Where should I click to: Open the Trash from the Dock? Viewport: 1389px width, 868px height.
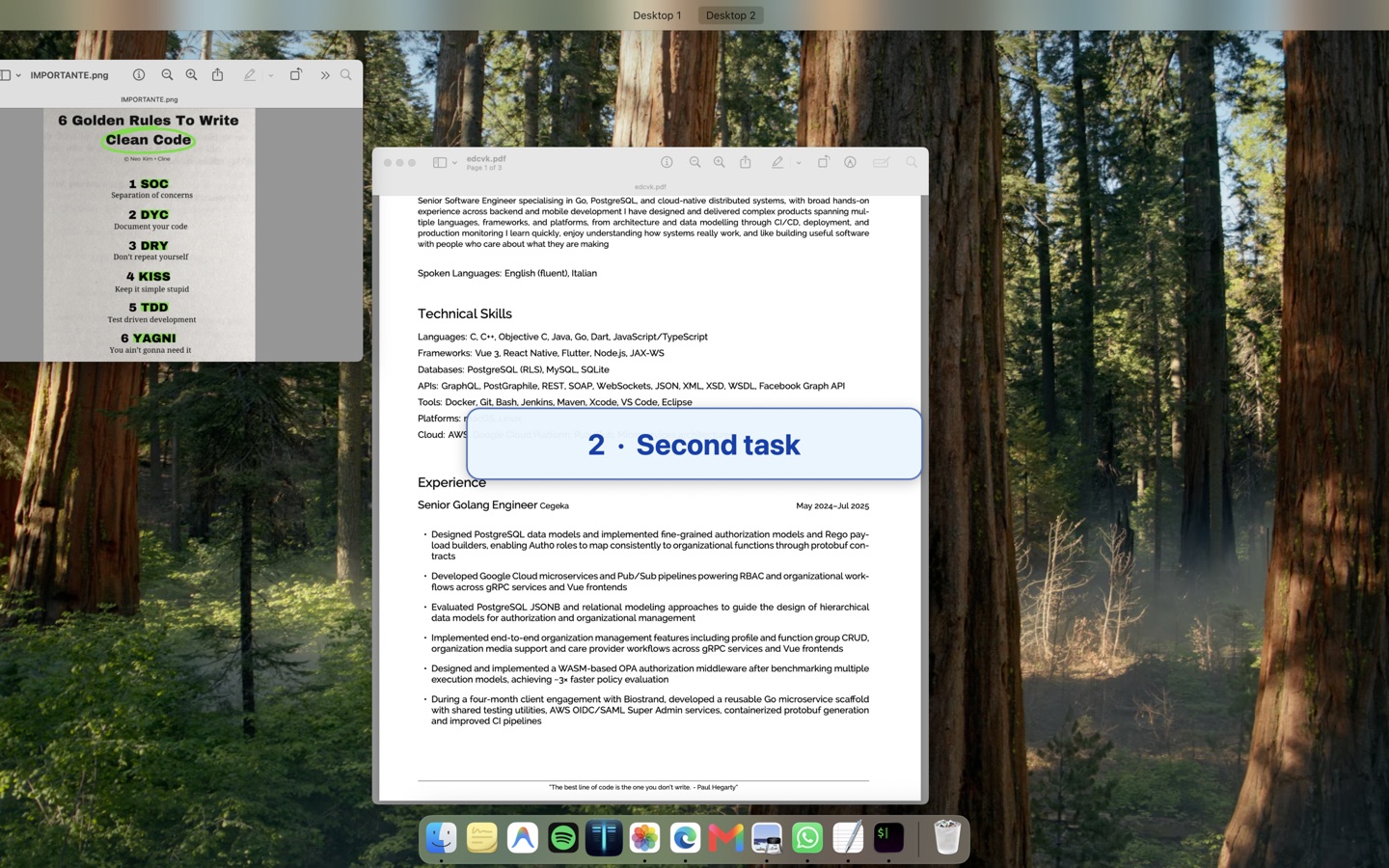coord(947,837)
